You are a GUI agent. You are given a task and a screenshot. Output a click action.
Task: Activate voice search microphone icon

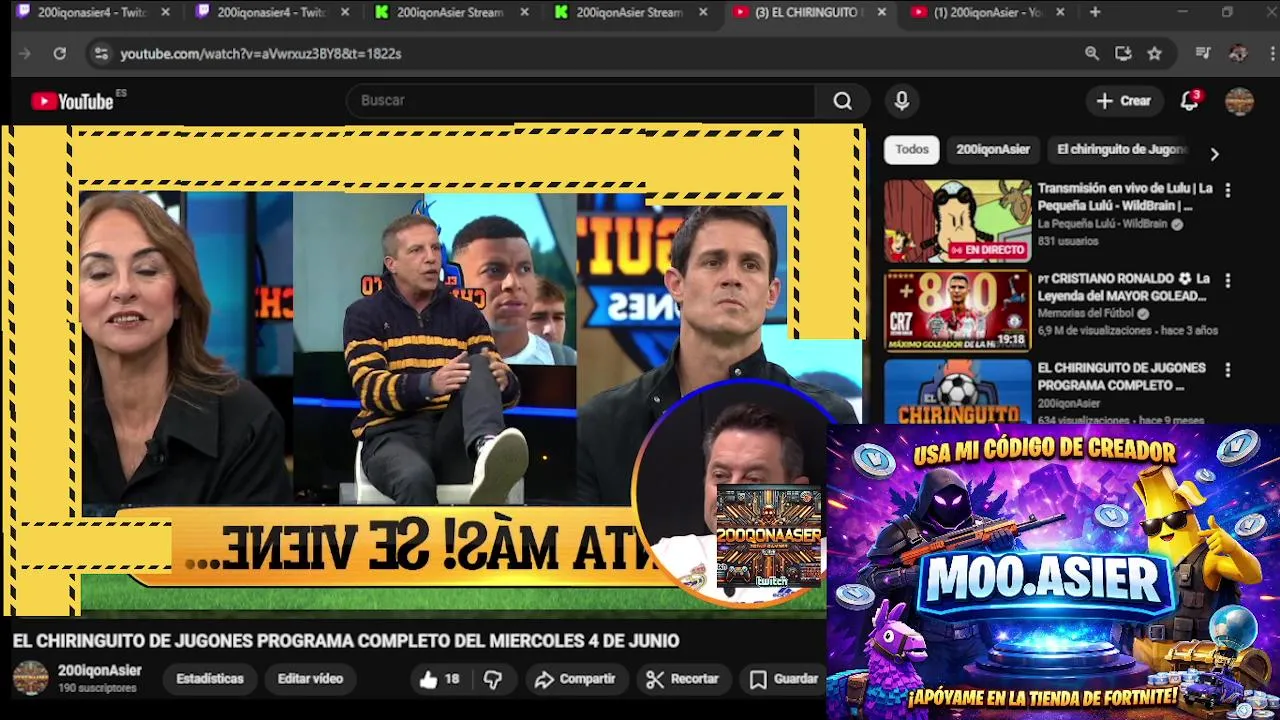click(902, 101)
